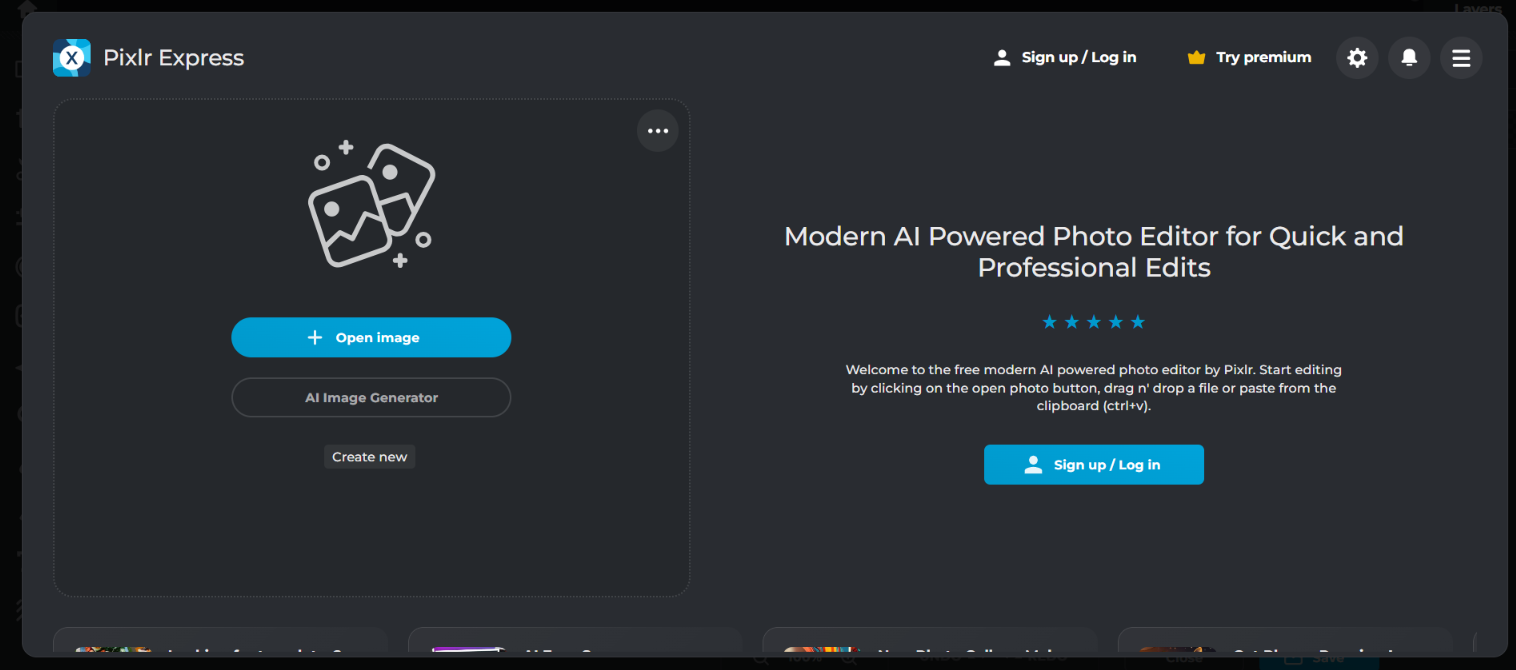Click the heading 'Modern AI Powered Photo Editor'
Image resolution: width=1516 pixels, height=670 pixels.
tap(1094, 252)
